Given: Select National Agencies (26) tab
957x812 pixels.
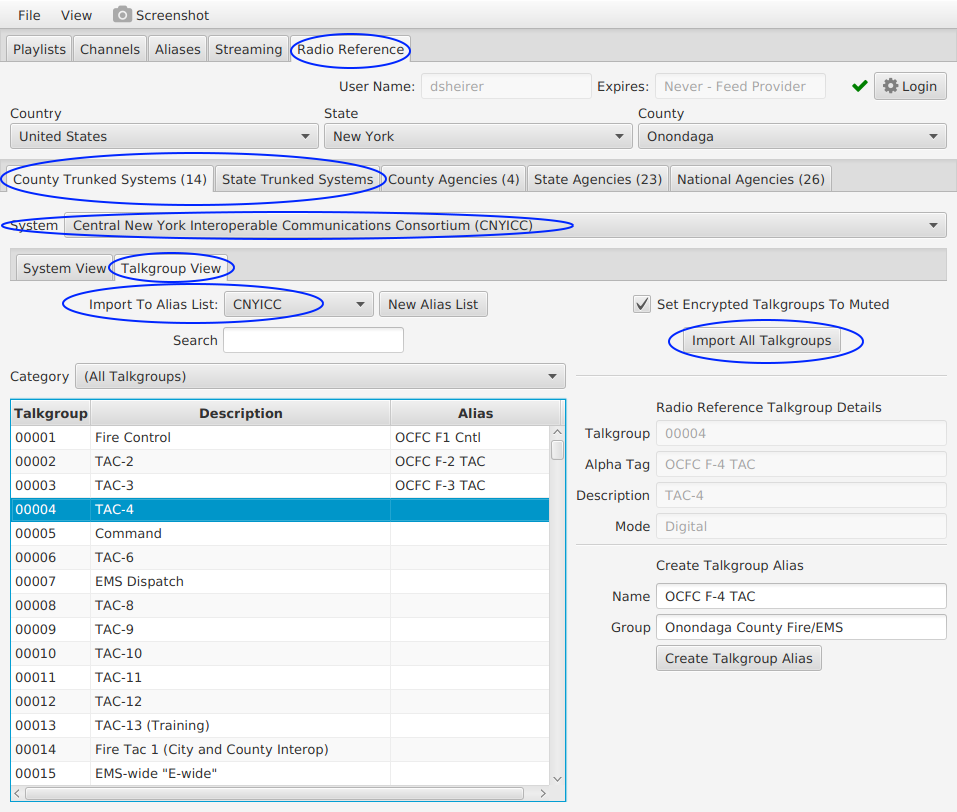Looking at the screenshot, I should [x=751, y=179].
